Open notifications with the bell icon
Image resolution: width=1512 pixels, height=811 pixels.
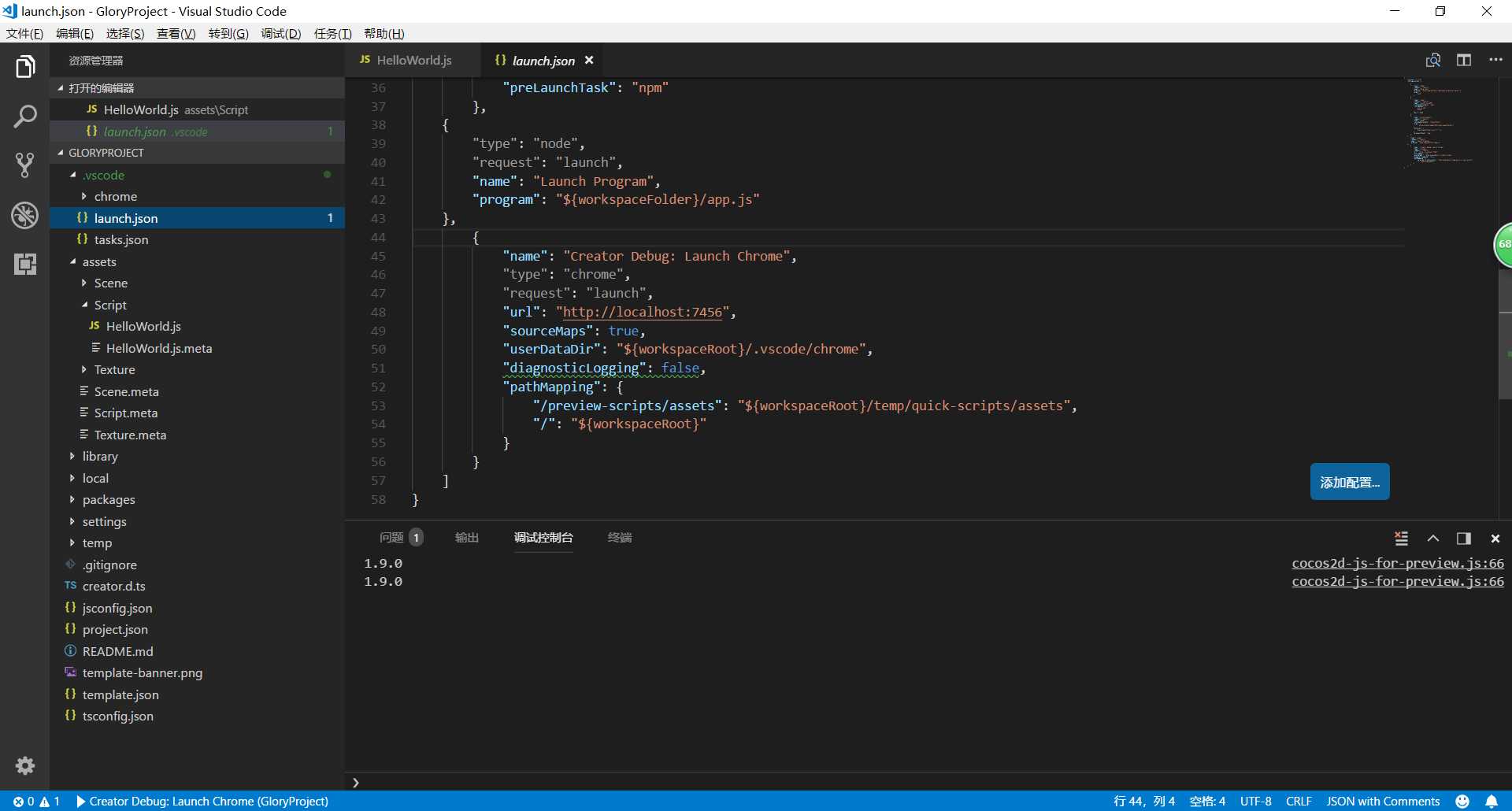pyautogui.click(x=1492, y=802)
